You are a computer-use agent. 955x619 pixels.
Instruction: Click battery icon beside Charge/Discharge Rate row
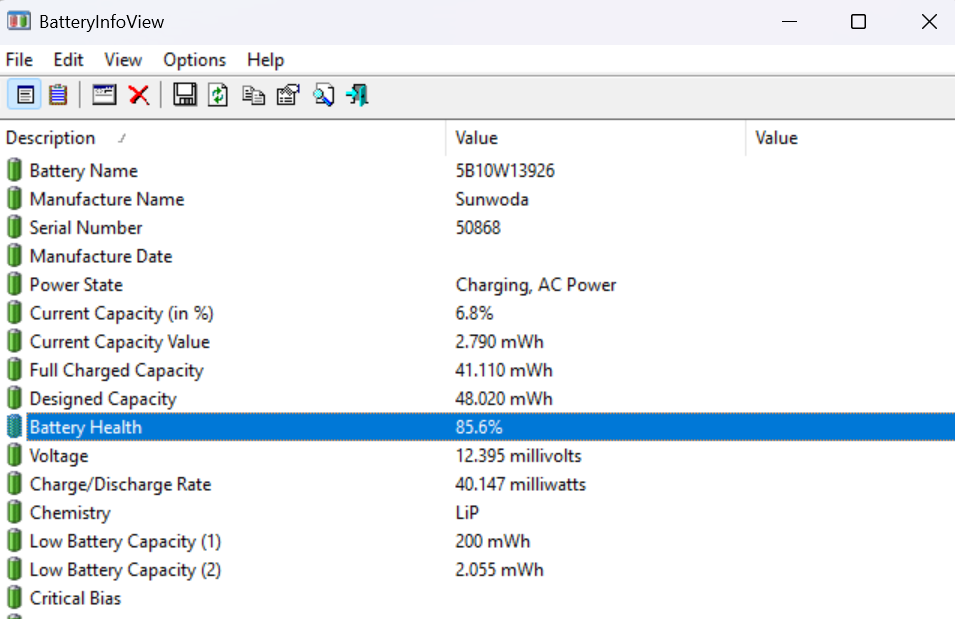coord(14,484)
